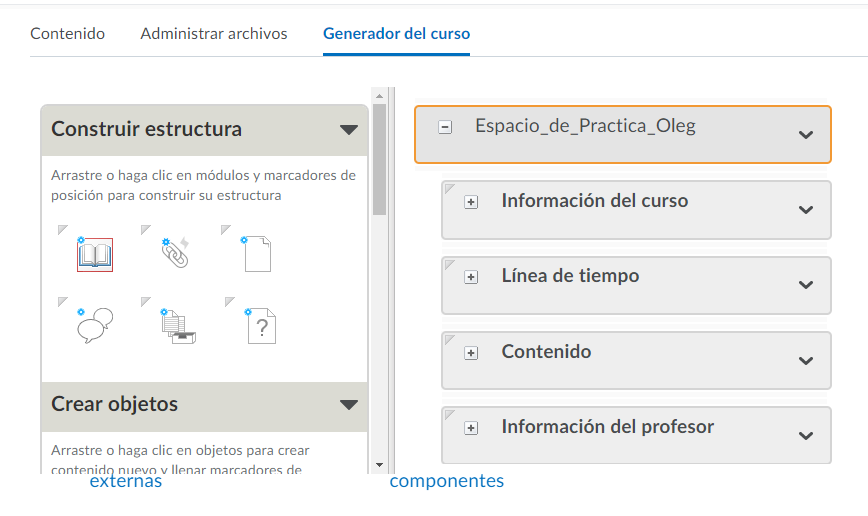The image size is (868, 516).
Task: Select the chain link placeholder icon
Action: click(x=175, y=254)
